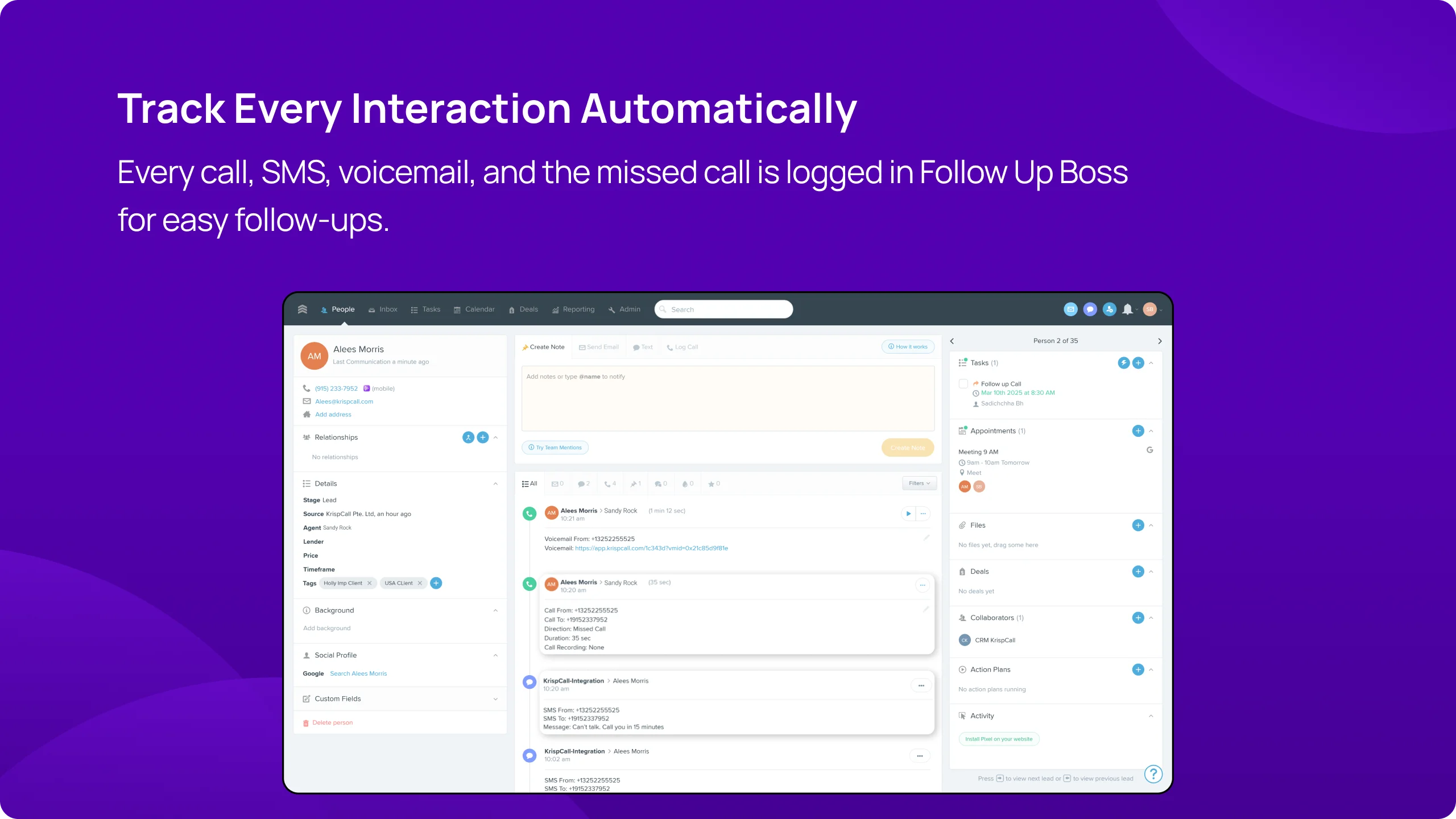Collapse the Tasks panel
The image size is (1456, 819).
[1151, 363]
